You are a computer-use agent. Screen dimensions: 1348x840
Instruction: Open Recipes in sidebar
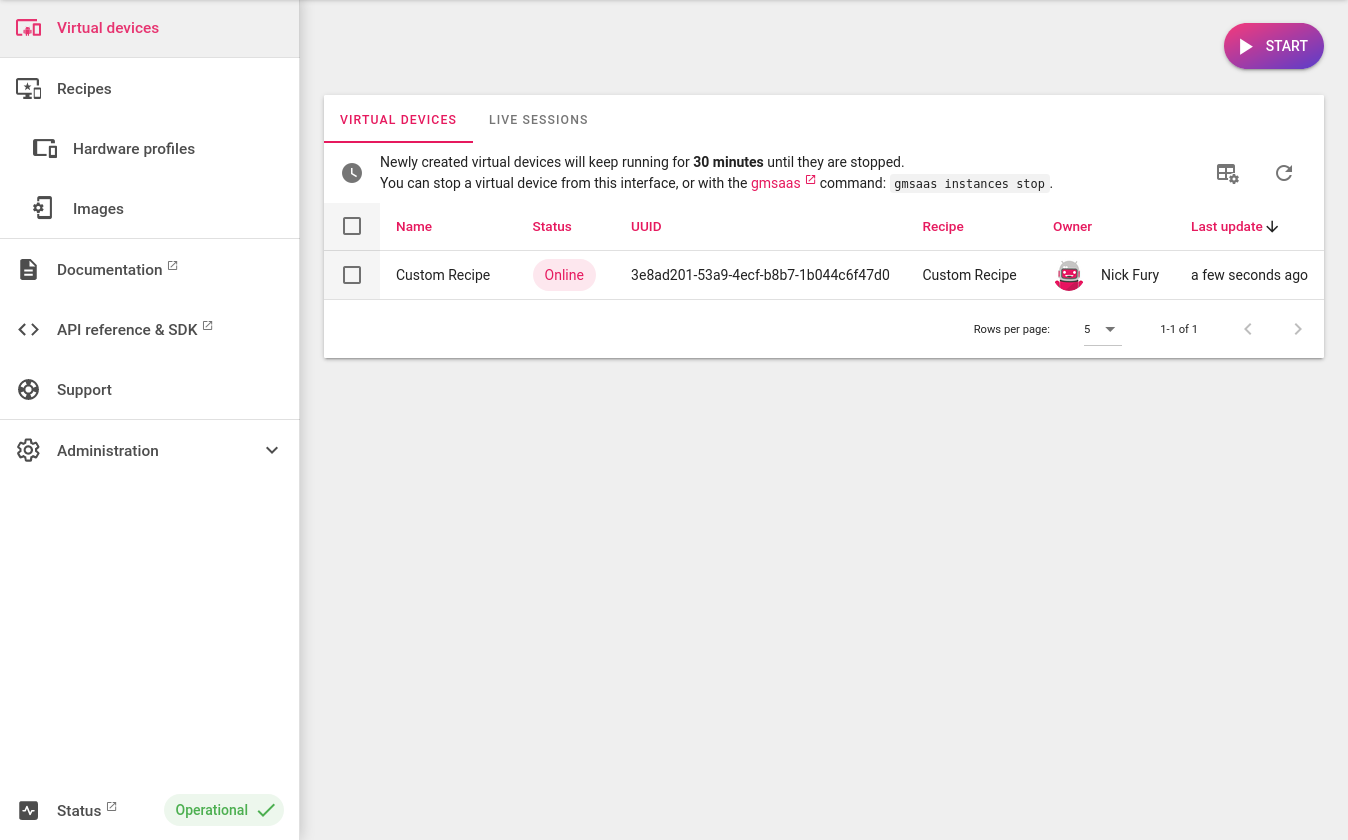[150, 89]
